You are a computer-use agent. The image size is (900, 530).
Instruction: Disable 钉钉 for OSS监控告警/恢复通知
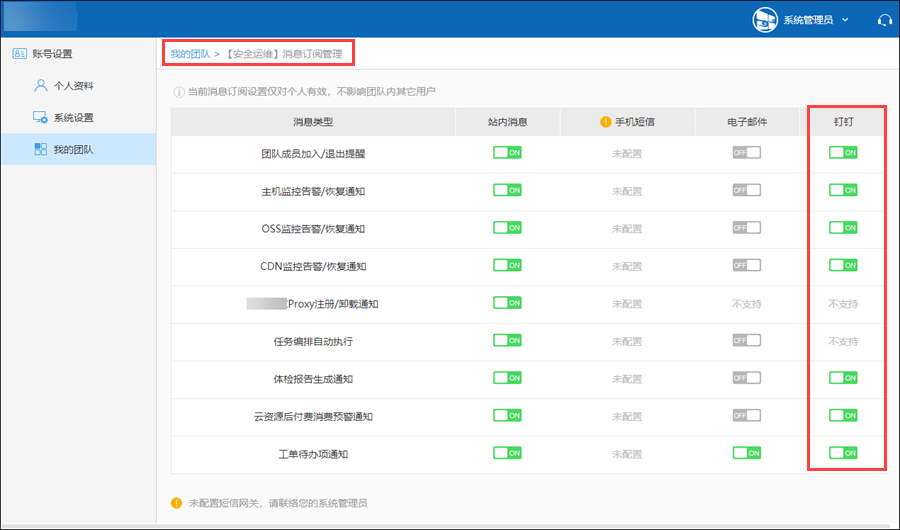843,227
